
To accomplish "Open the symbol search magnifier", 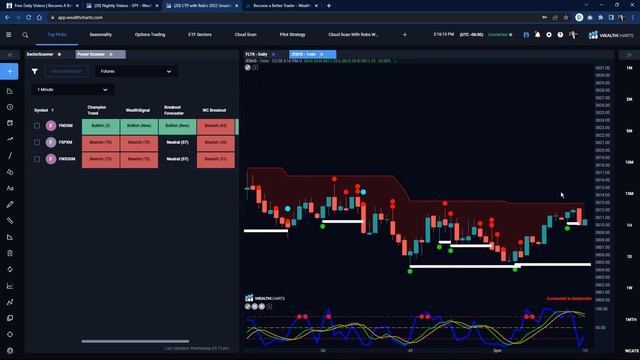I will tap(25, 35).
